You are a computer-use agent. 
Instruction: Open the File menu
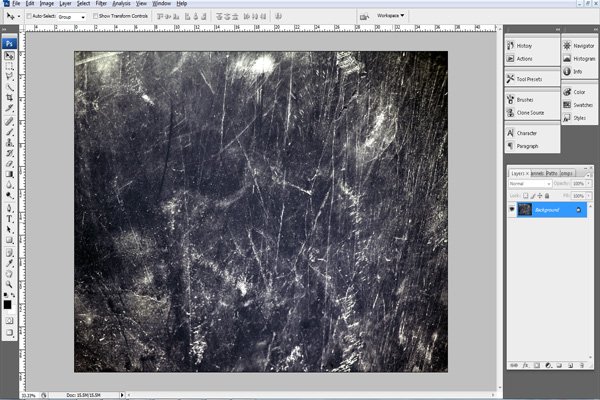(x=16, y=3)
